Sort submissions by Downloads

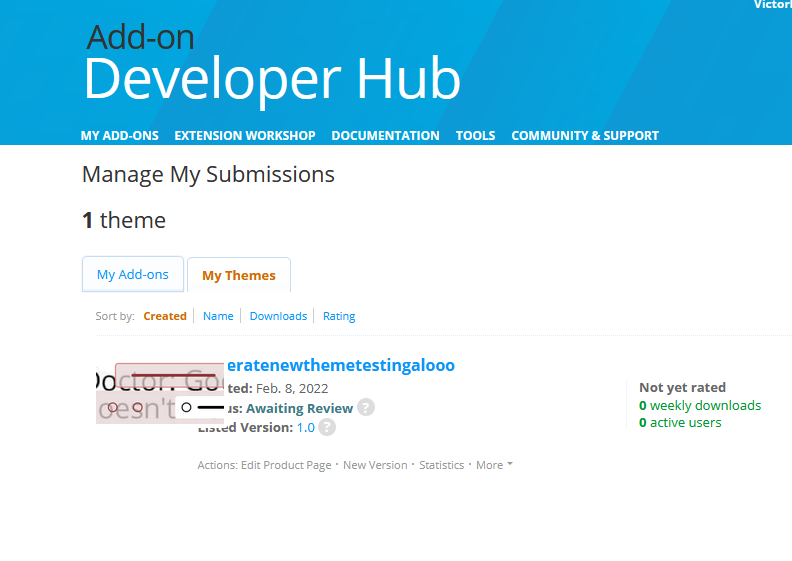[278, 316]
